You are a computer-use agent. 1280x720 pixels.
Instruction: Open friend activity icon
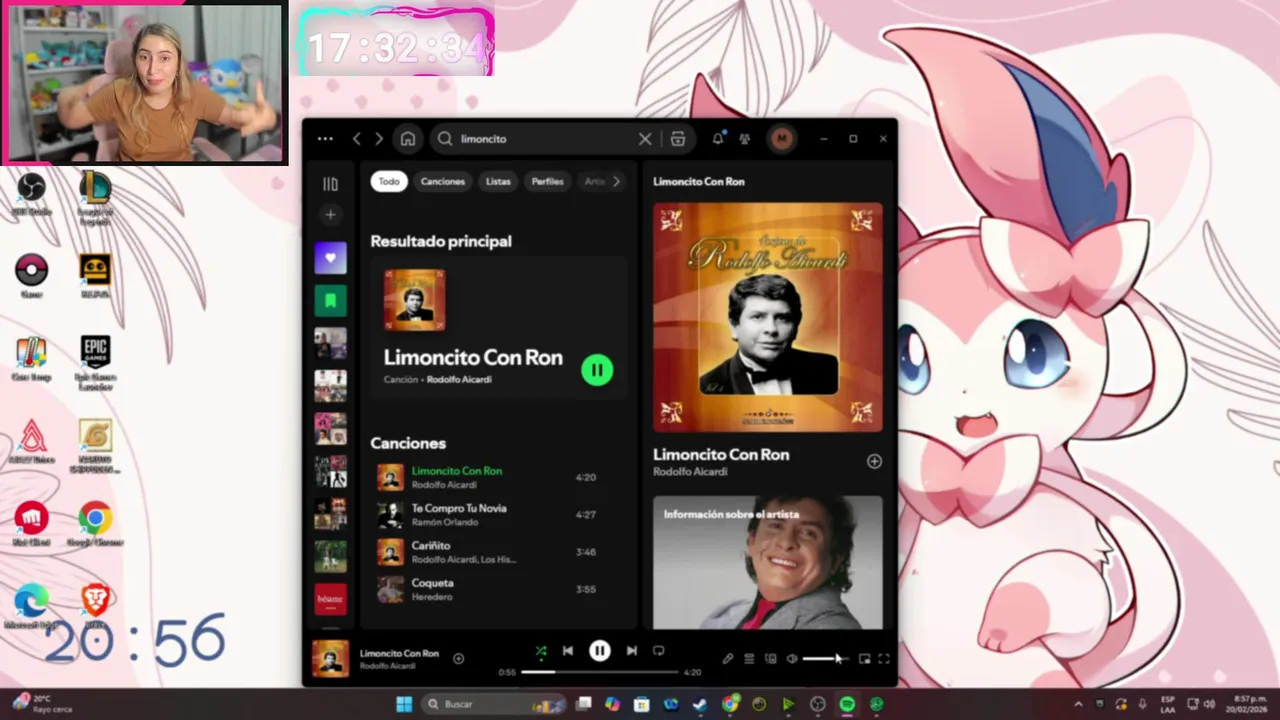coord(745,139)
